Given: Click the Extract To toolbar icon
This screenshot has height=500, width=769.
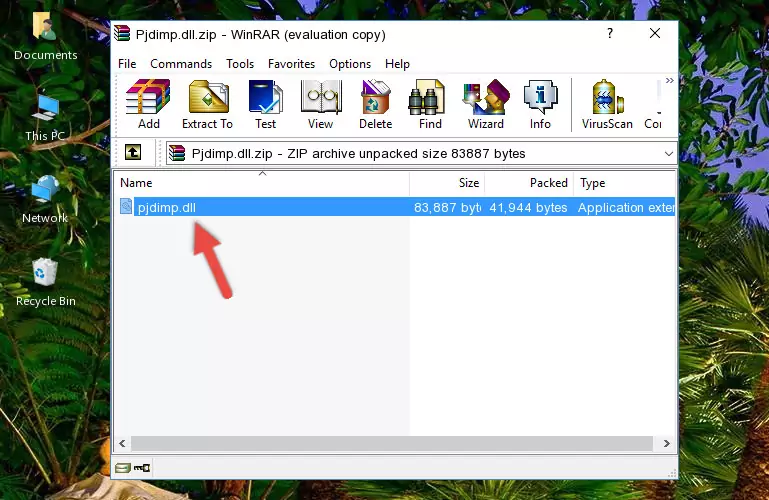Looking at the screenshot, I should point(207,104).
